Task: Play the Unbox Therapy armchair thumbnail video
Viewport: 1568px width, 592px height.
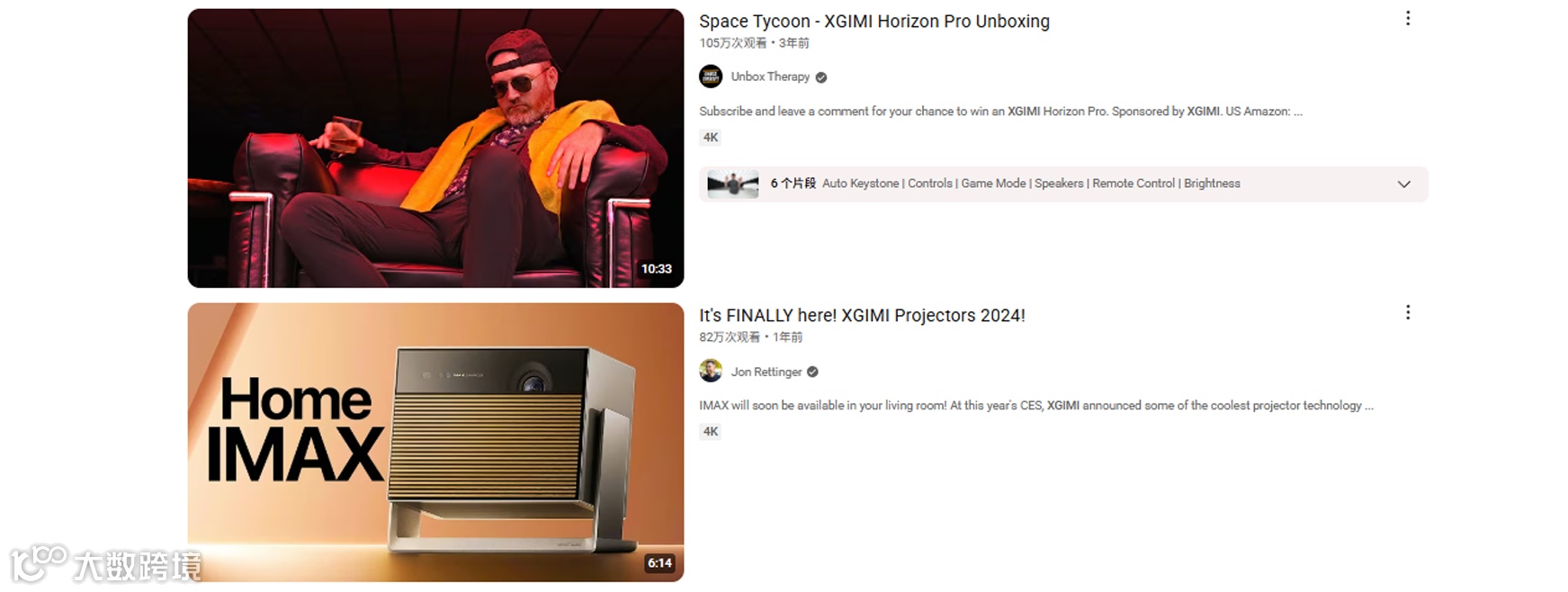Action: point(435,148)
